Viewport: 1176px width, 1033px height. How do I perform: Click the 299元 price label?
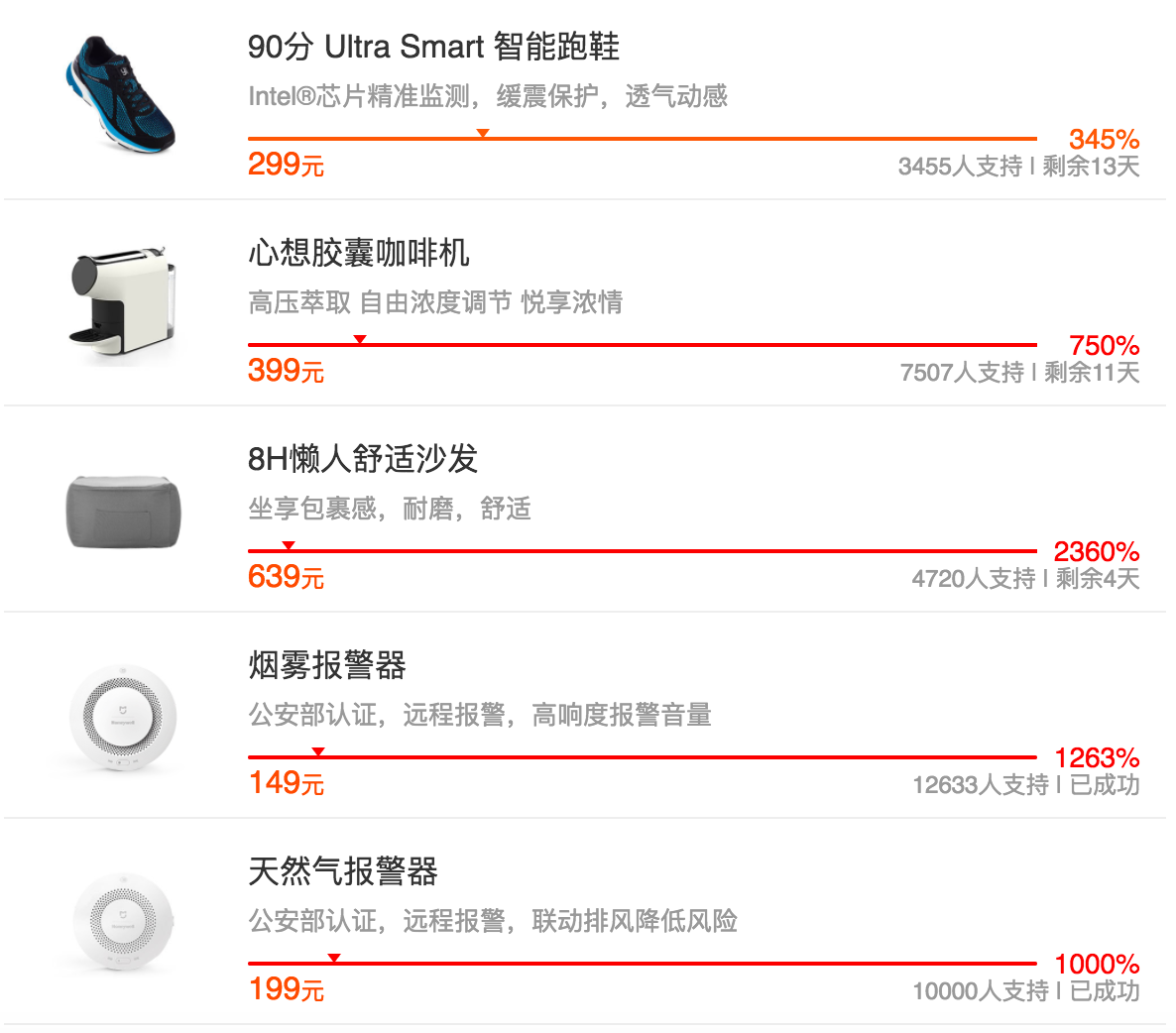click(286, 165)
